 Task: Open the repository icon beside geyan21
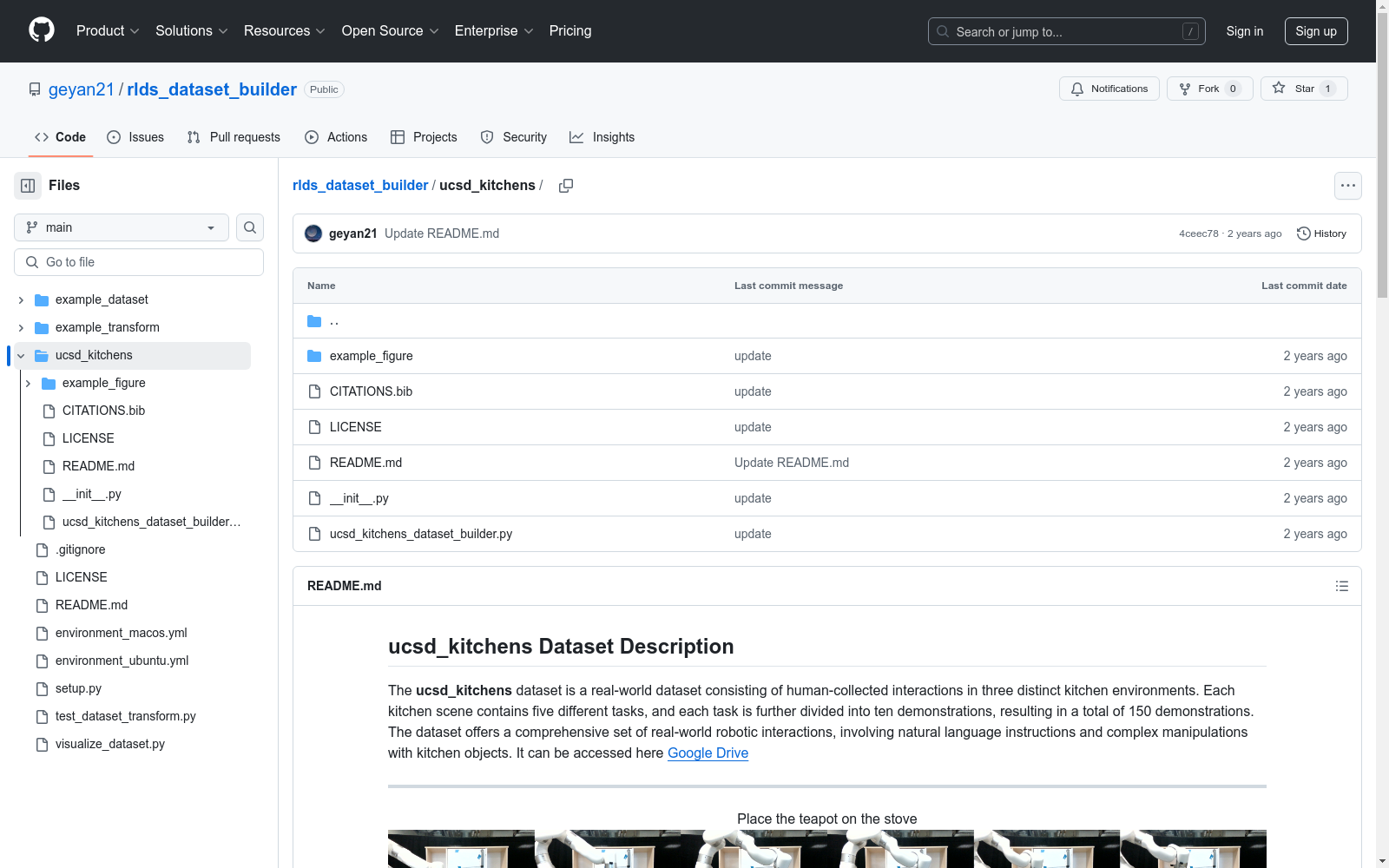[x=35, y=89]
